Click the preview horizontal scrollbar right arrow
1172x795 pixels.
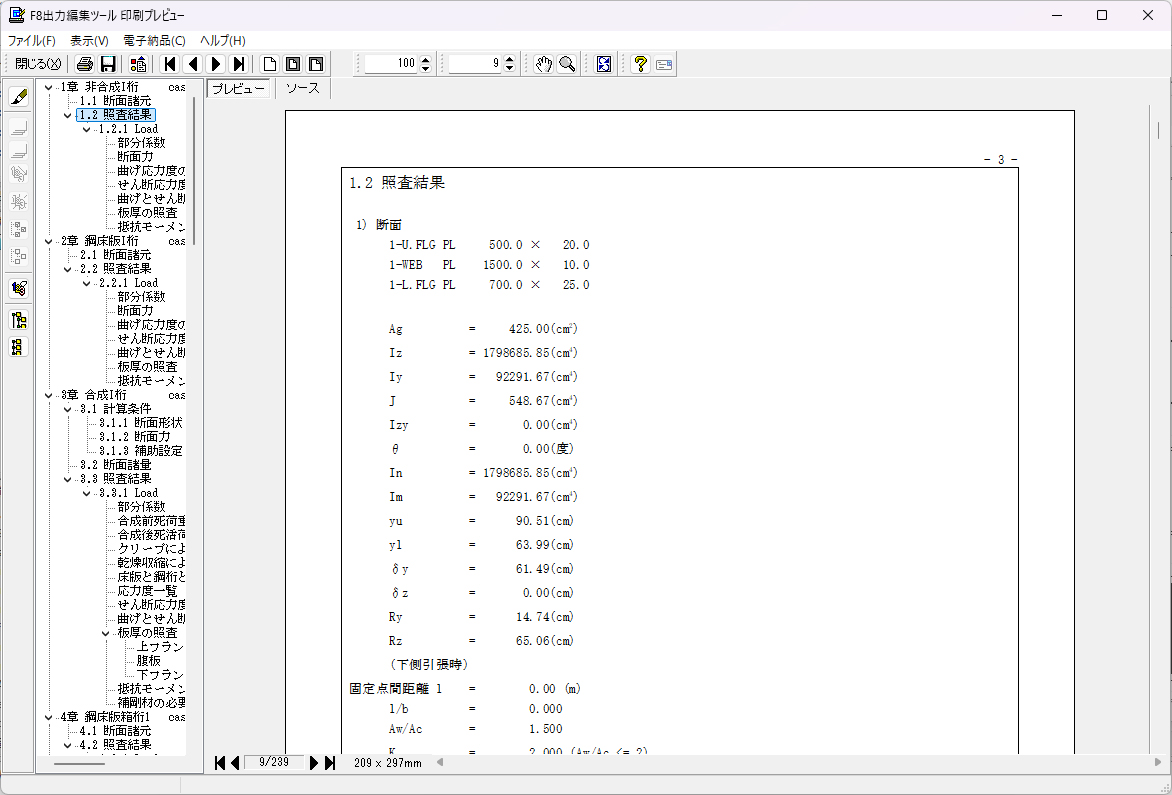pos(1159,762)
